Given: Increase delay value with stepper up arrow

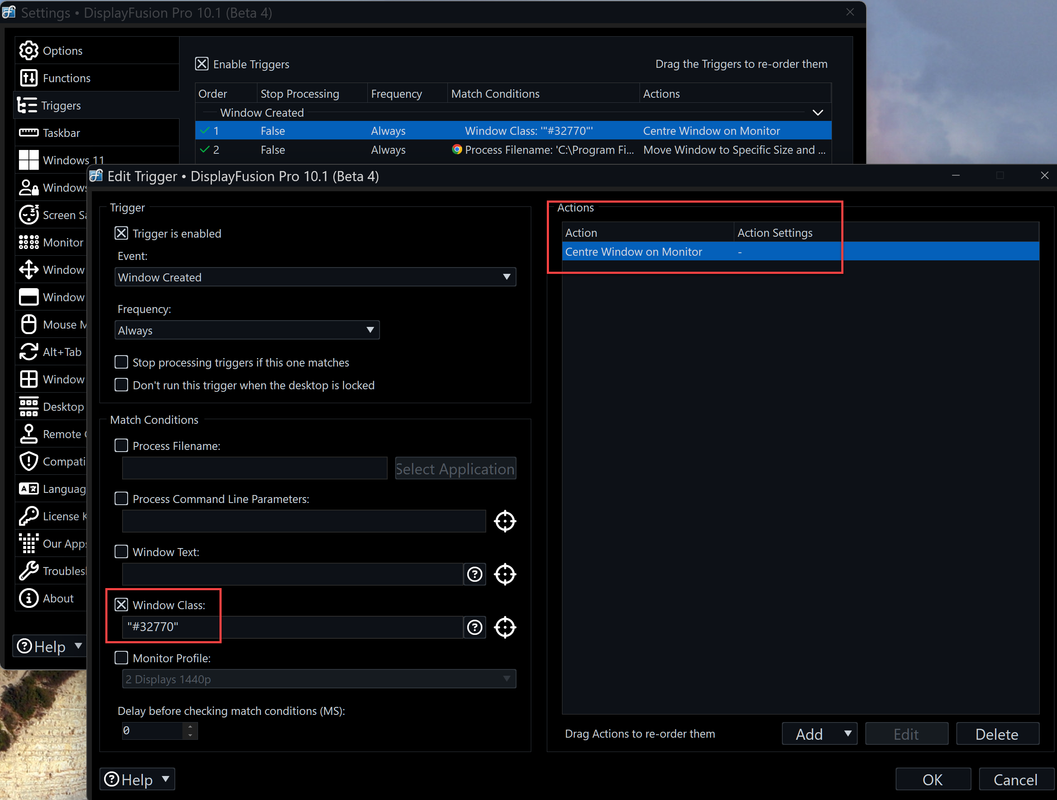Looking at the screenshot, I should click(x=190, y=727).
